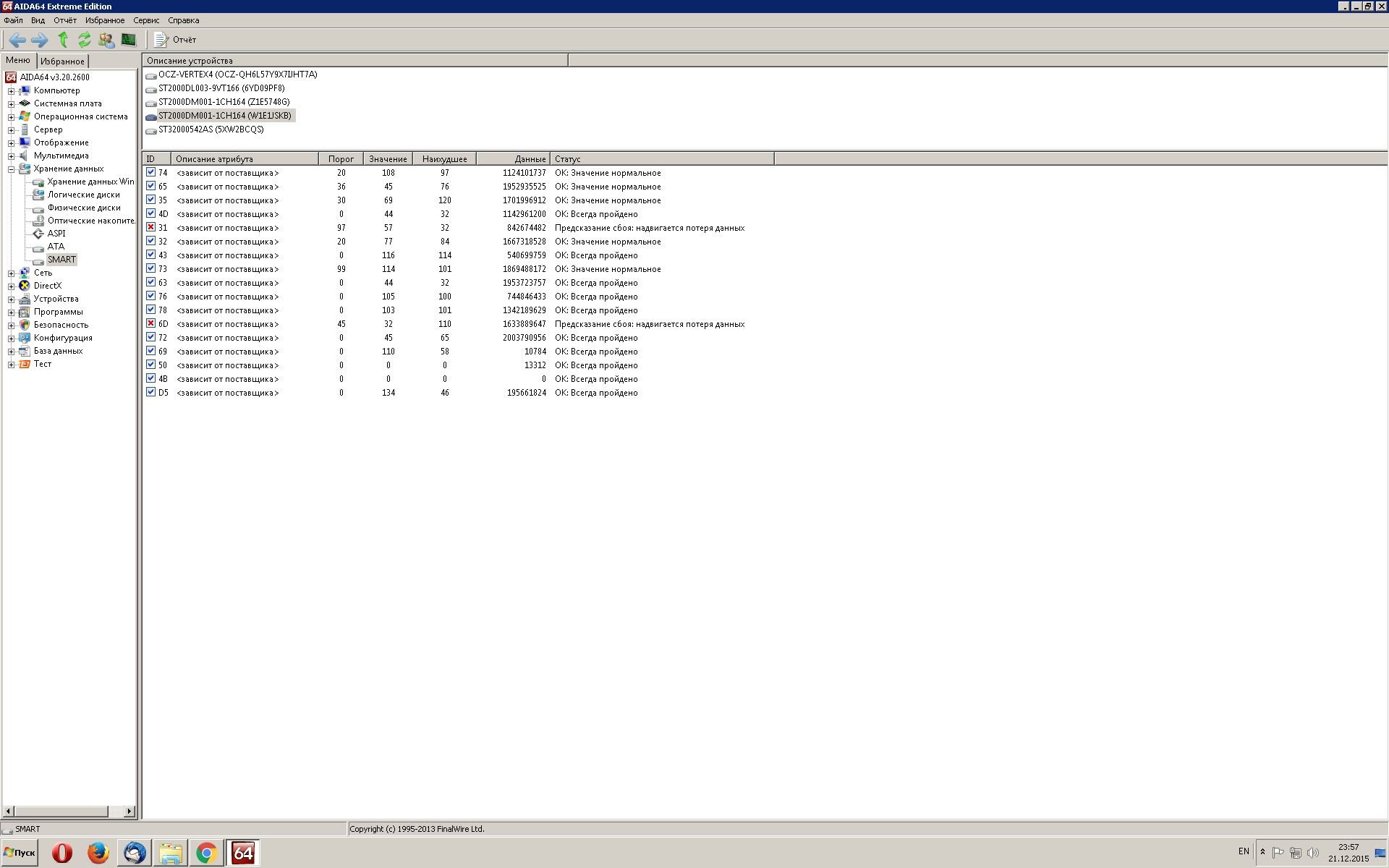Click the users icon in the toolbar
Screen dimensions: 1389x868
106,40
